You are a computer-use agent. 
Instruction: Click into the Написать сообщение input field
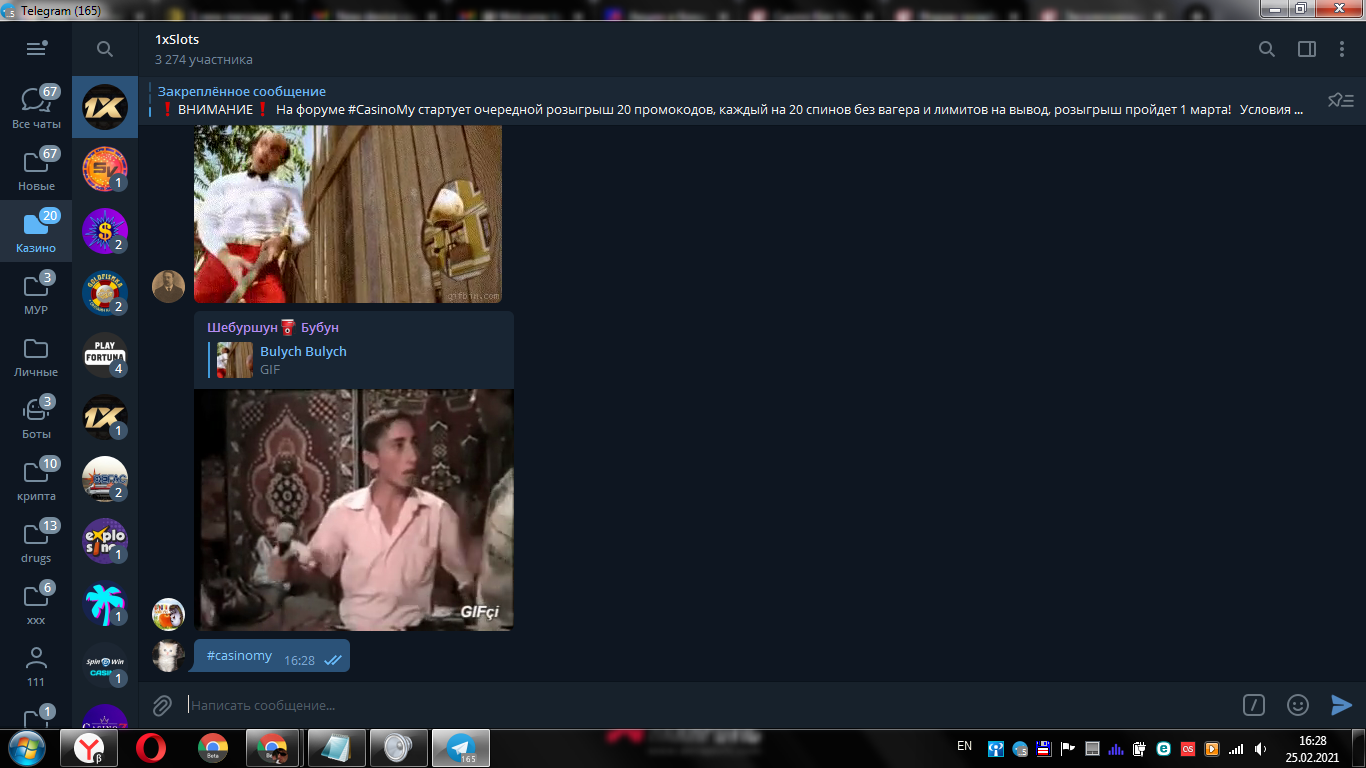click(x=400, y=705)
